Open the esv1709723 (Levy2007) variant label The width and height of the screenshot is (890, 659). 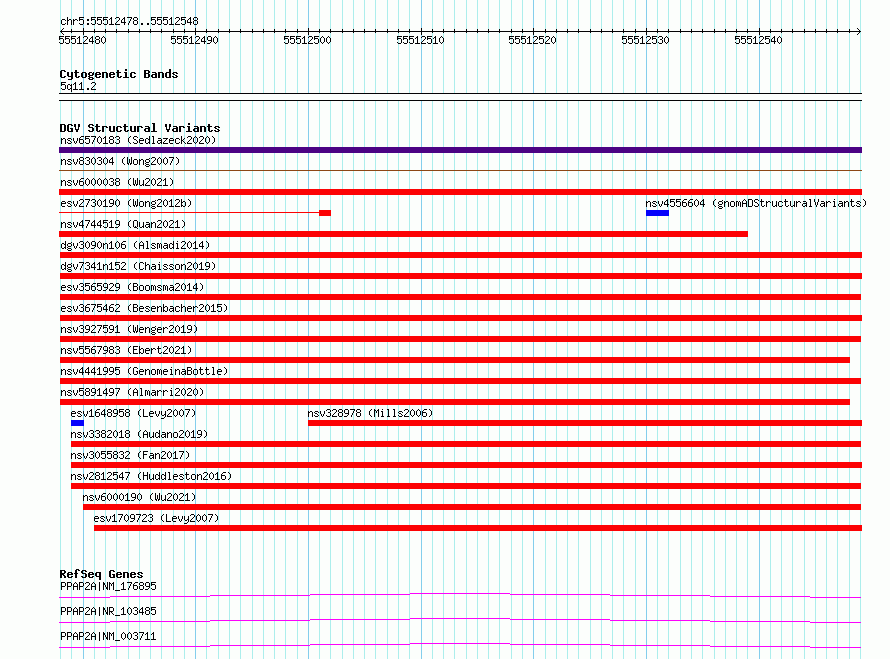[x=156, y=518]
